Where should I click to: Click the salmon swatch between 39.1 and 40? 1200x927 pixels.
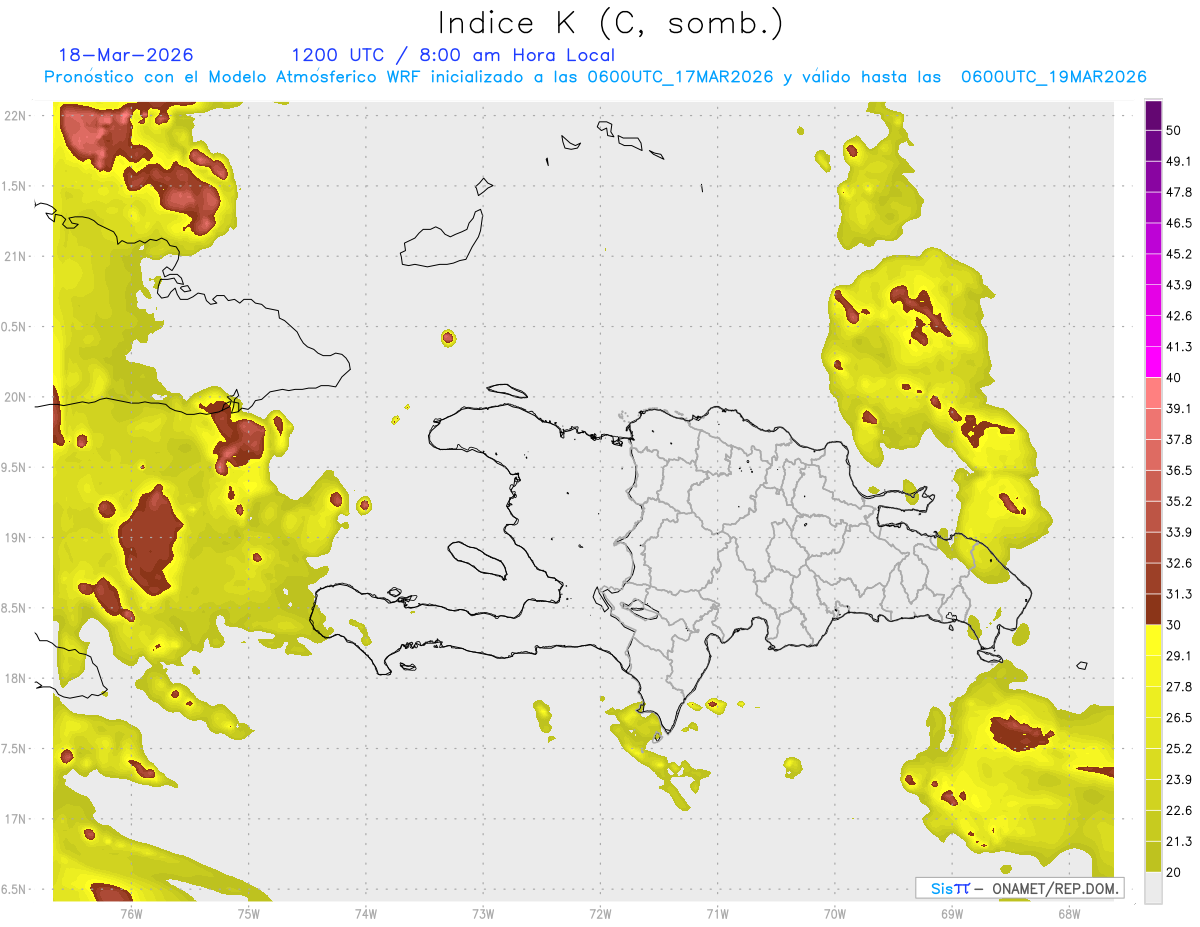point(1154,393)
